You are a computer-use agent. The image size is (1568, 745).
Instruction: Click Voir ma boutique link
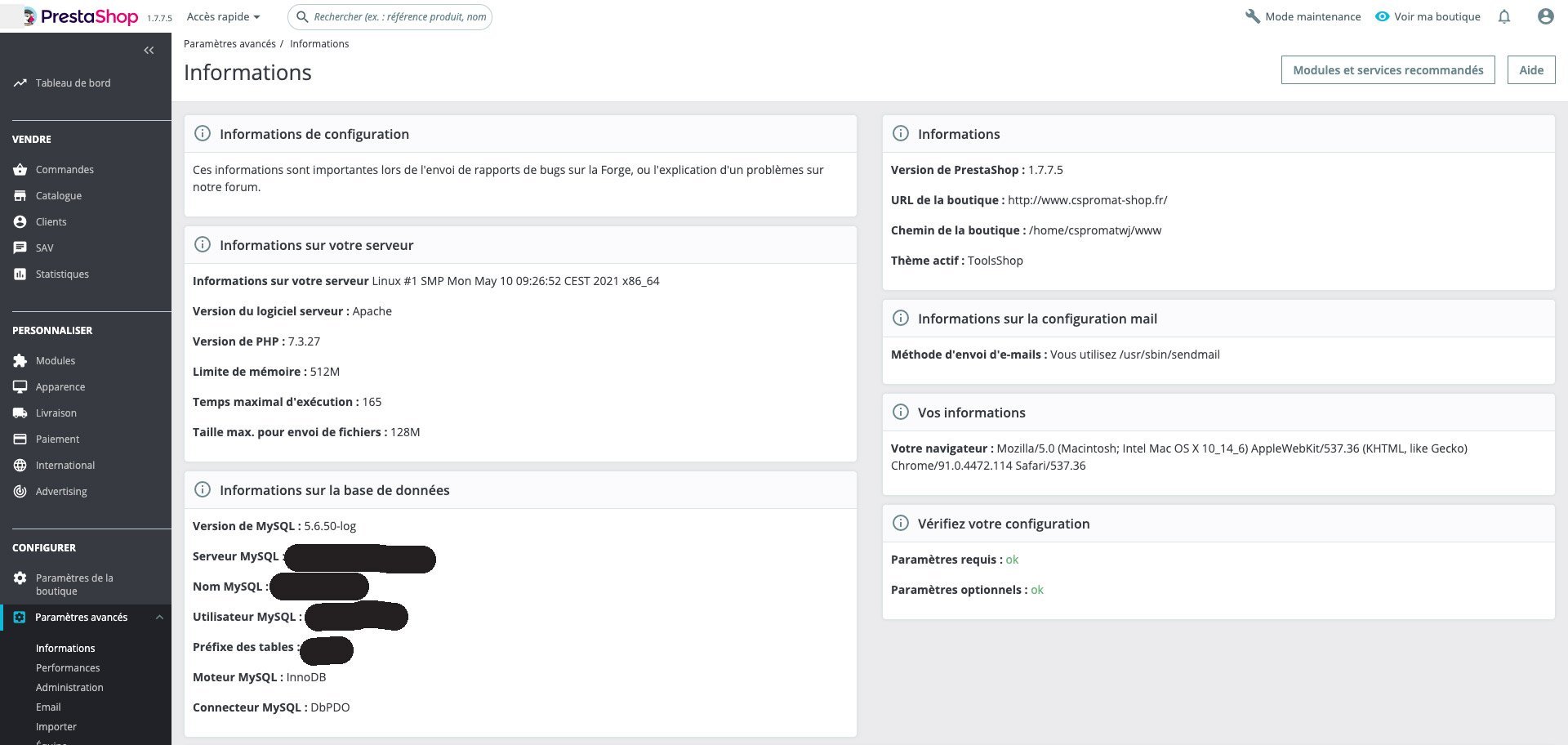coord(1437,16)
